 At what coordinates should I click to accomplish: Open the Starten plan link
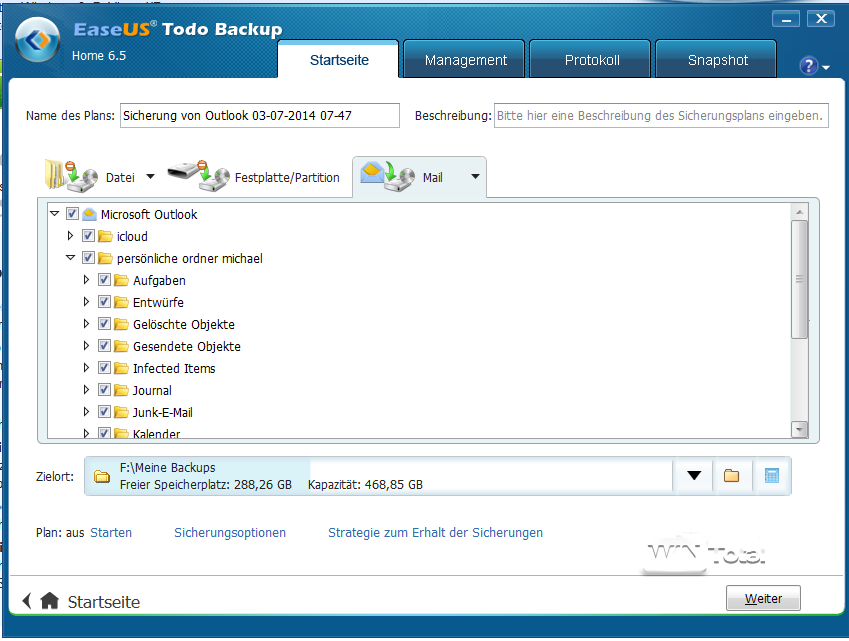click(111, 533)
